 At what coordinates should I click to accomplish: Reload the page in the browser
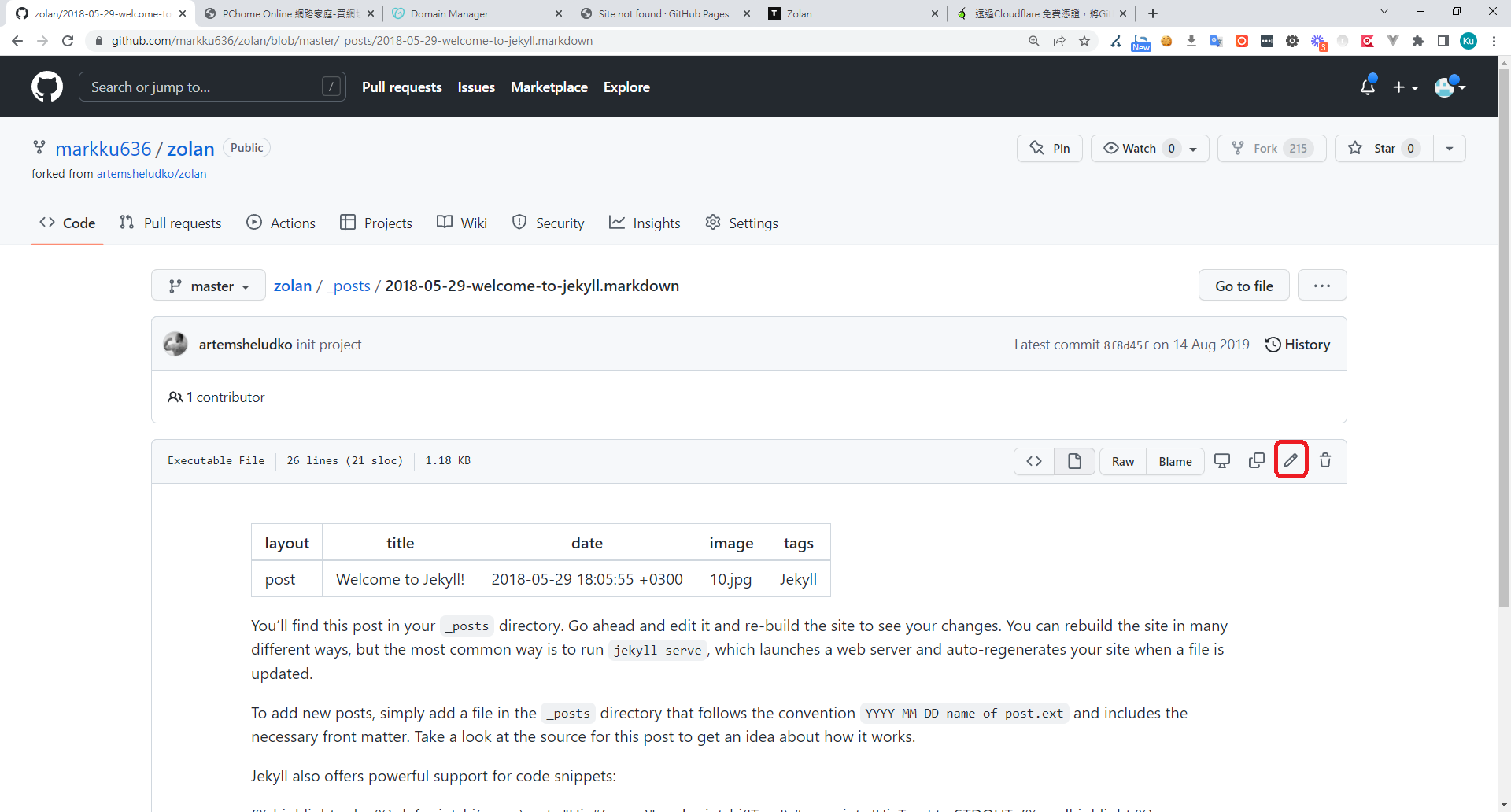[68, 41]
